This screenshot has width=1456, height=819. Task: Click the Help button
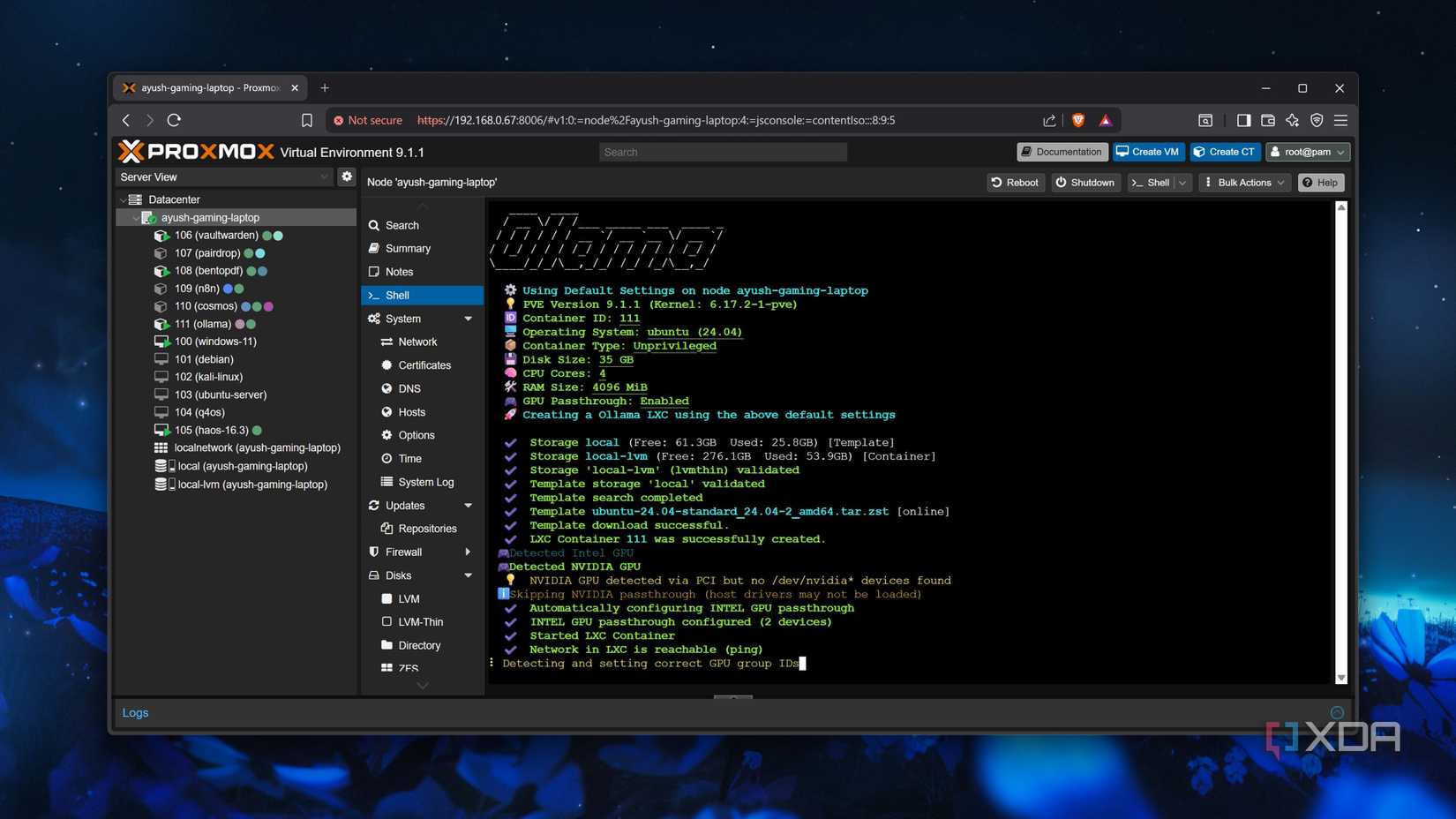tap(1320, 183)
